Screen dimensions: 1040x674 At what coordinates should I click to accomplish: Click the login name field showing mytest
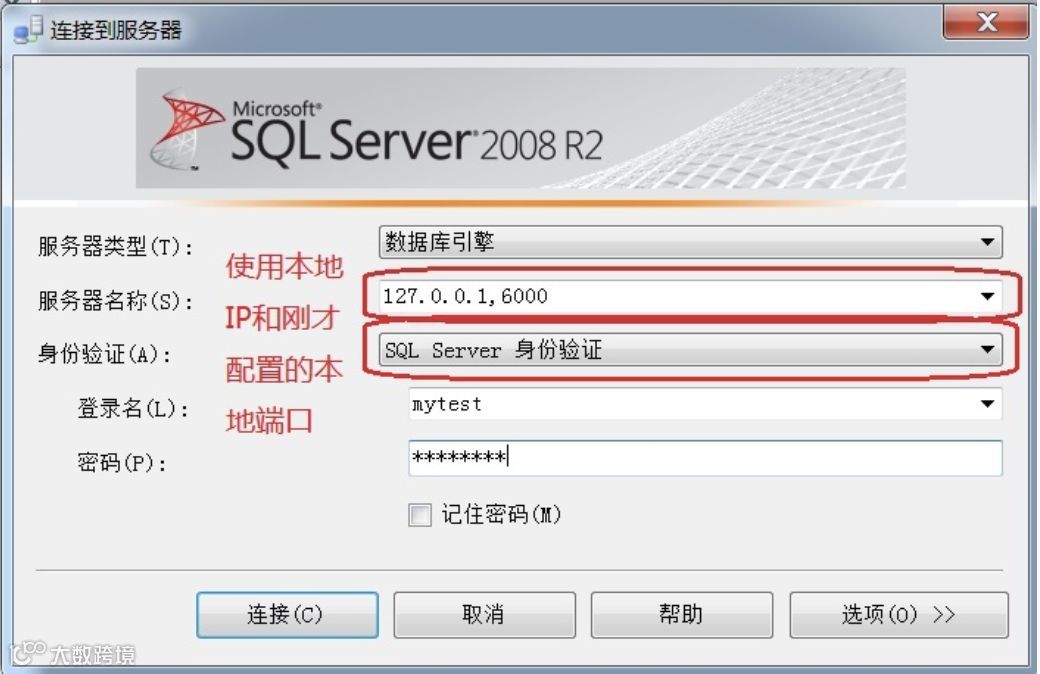click(705, 403)
